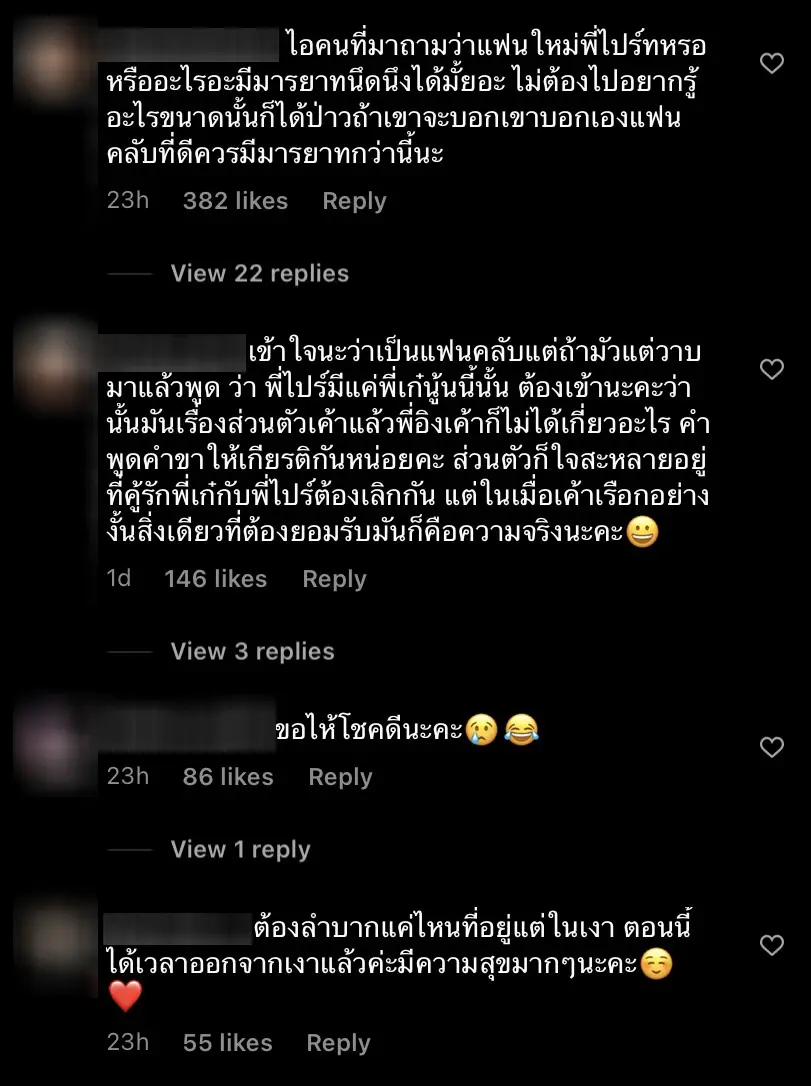Like the comment with 146 likes
Viewport: 811px width, 1086px height.
(x=772, y=369)
